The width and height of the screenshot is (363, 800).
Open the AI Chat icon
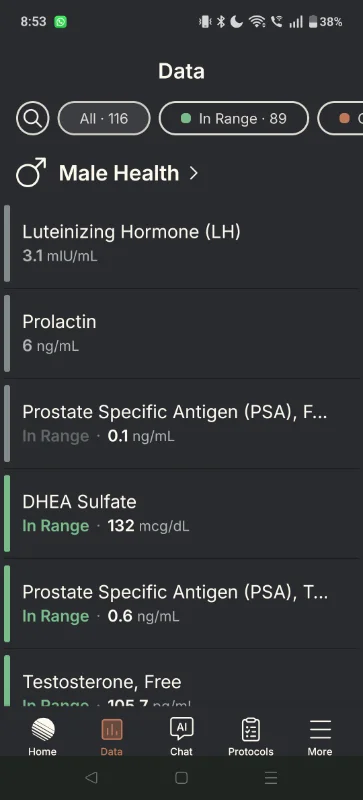coord(181,729)
